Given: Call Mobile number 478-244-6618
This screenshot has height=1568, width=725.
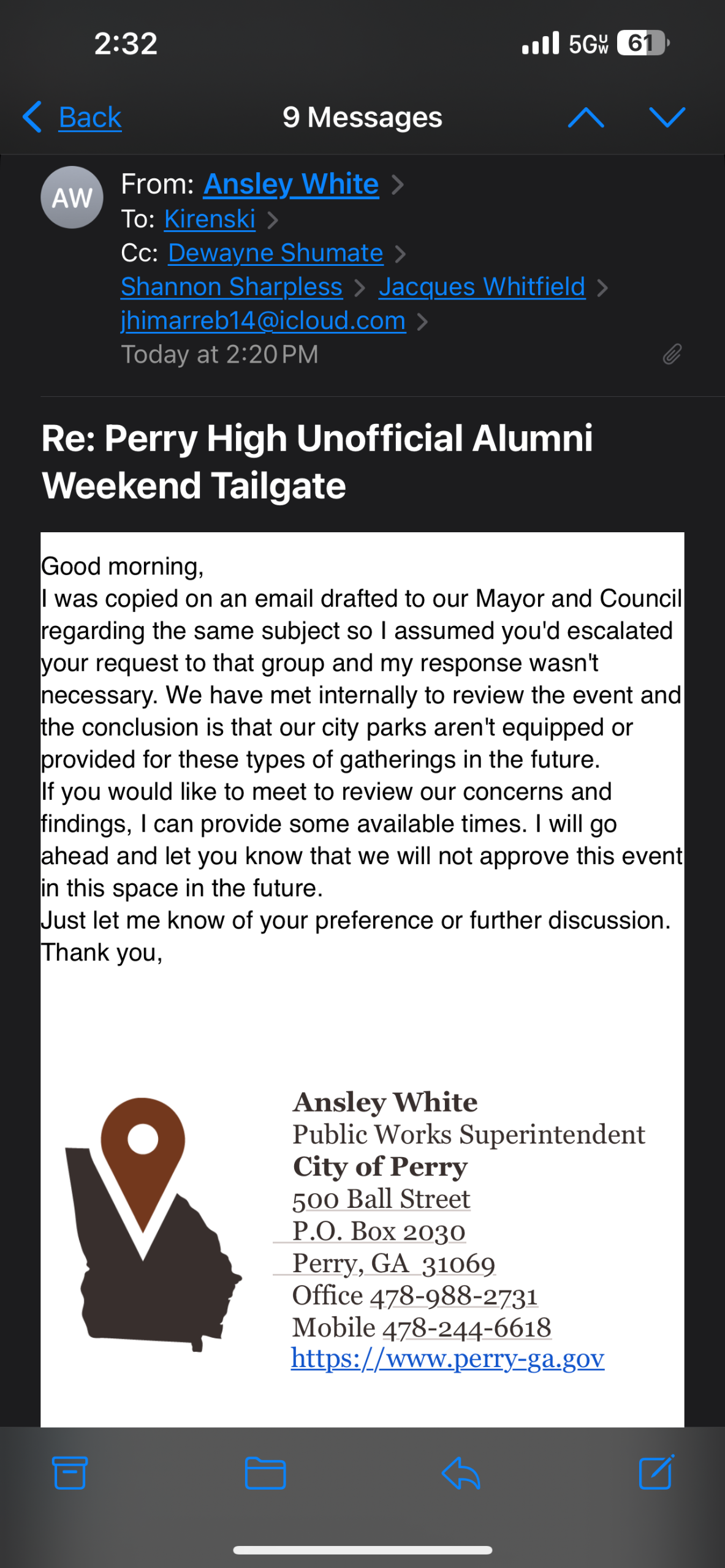Looking at the screenshot, I should [466, 1327].
